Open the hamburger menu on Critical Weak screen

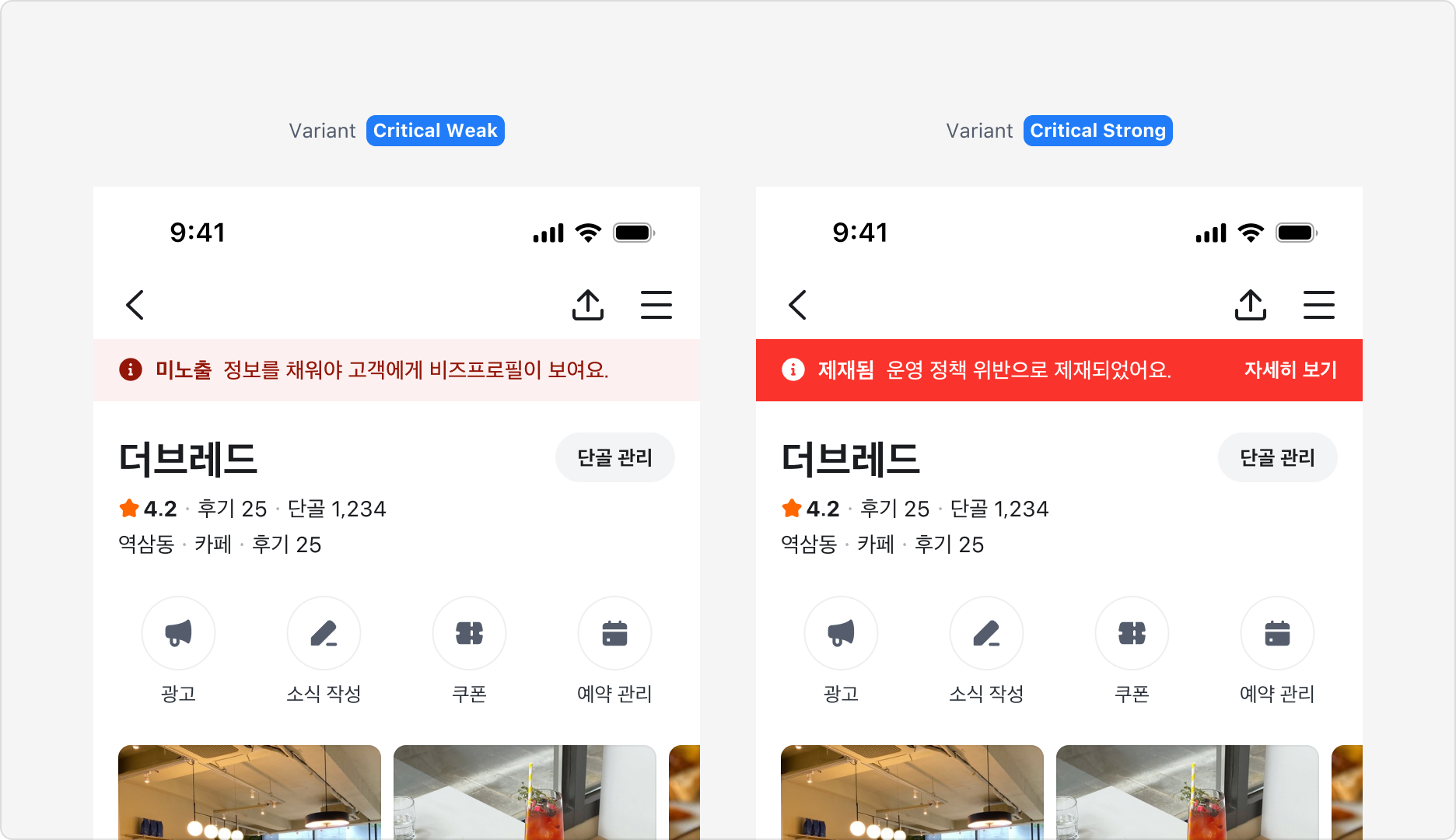(657, 305)
